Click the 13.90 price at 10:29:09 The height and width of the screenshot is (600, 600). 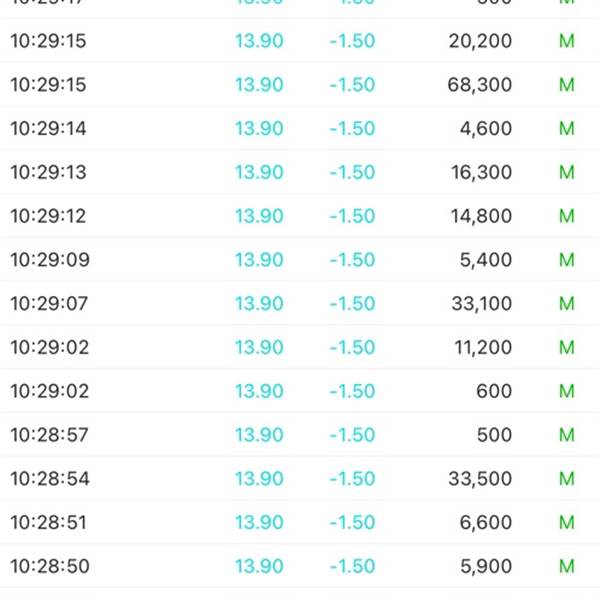[259, 259]
